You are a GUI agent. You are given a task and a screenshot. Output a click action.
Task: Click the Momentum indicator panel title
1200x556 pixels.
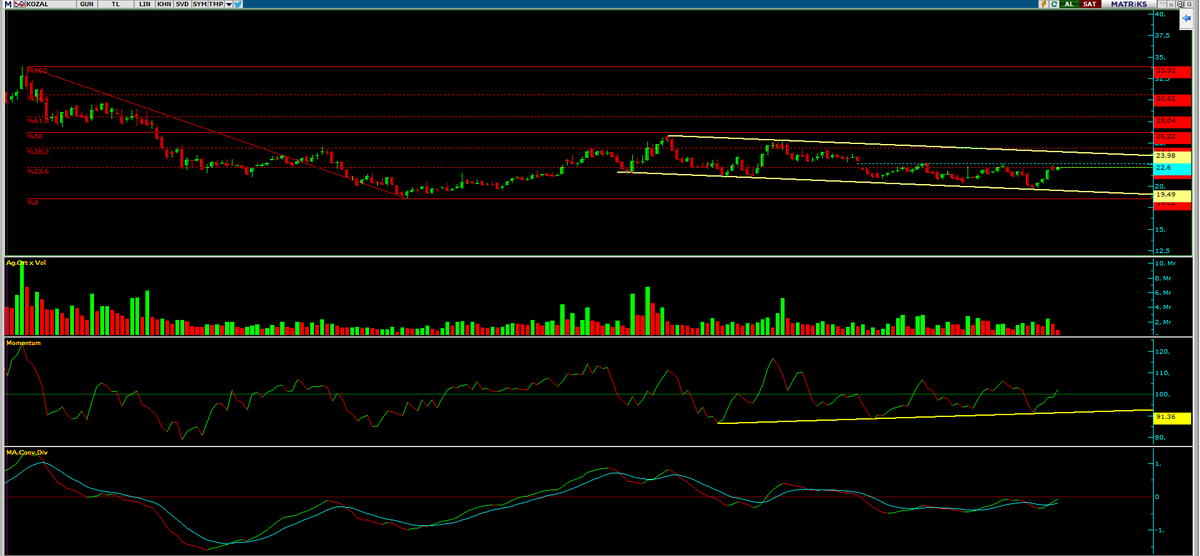coord(23,342)
